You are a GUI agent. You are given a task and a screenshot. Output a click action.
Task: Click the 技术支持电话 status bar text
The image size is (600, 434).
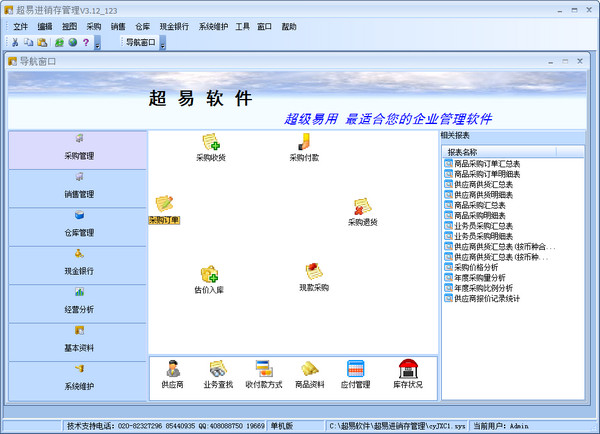[166, 426]
